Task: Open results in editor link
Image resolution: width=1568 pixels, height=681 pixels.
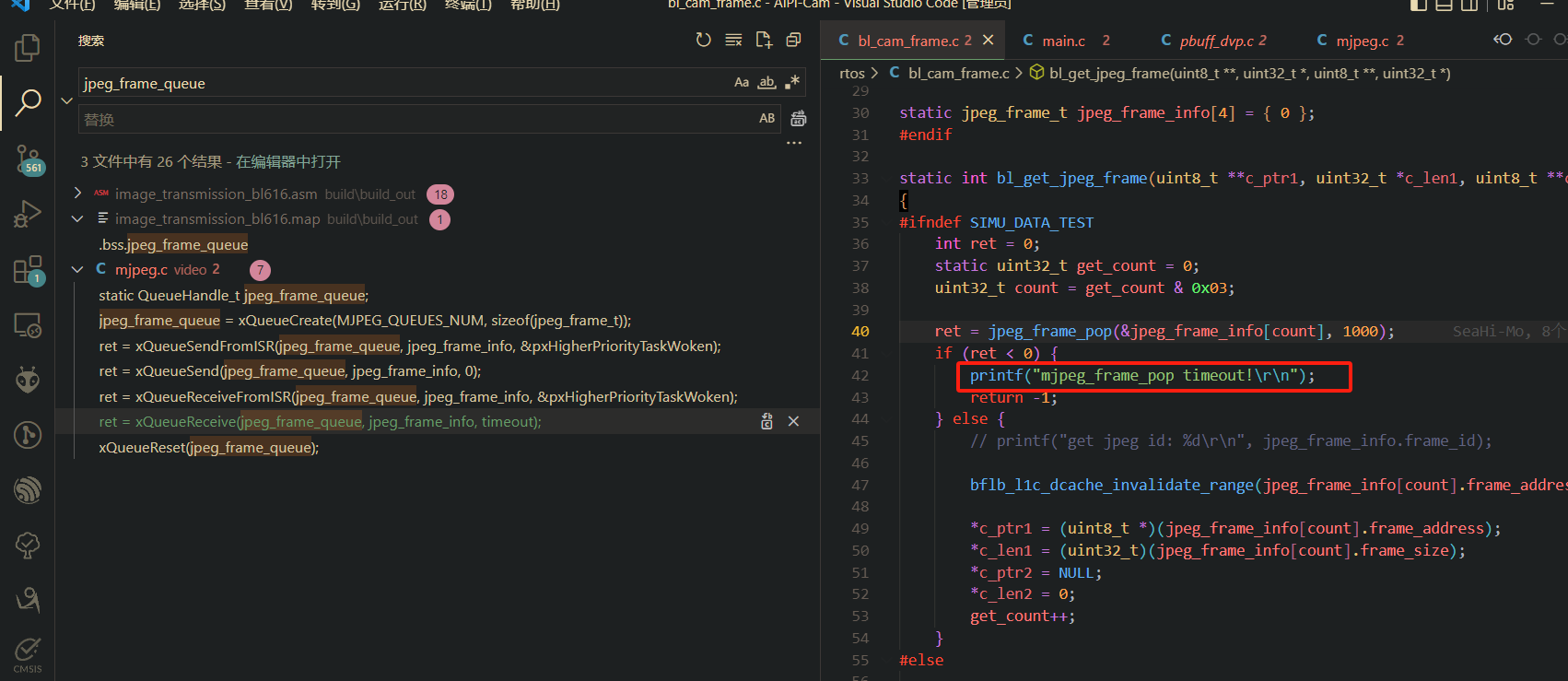Action: coord(288,161)
